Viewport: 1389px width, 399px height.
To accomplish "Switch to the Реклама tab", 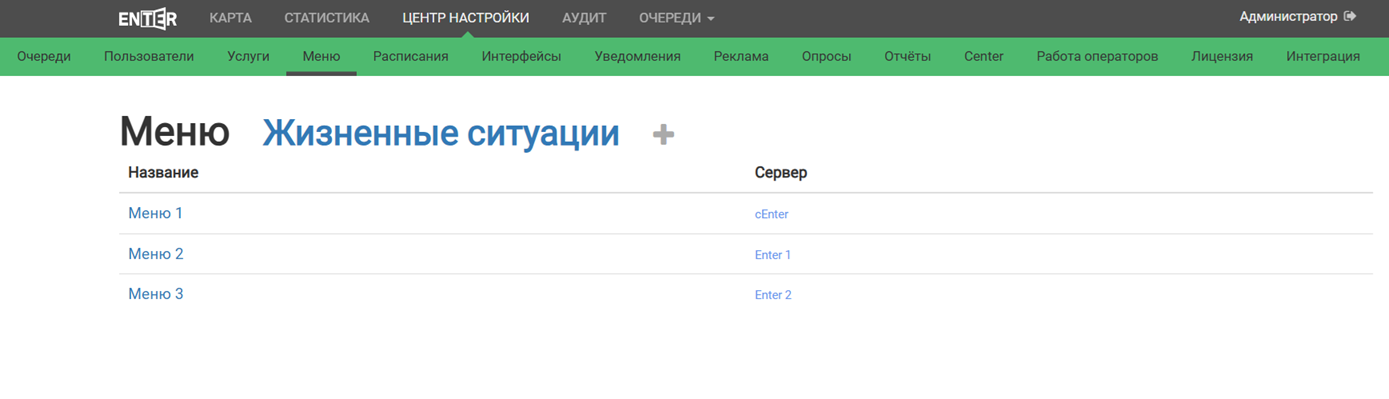I will 741,56.
